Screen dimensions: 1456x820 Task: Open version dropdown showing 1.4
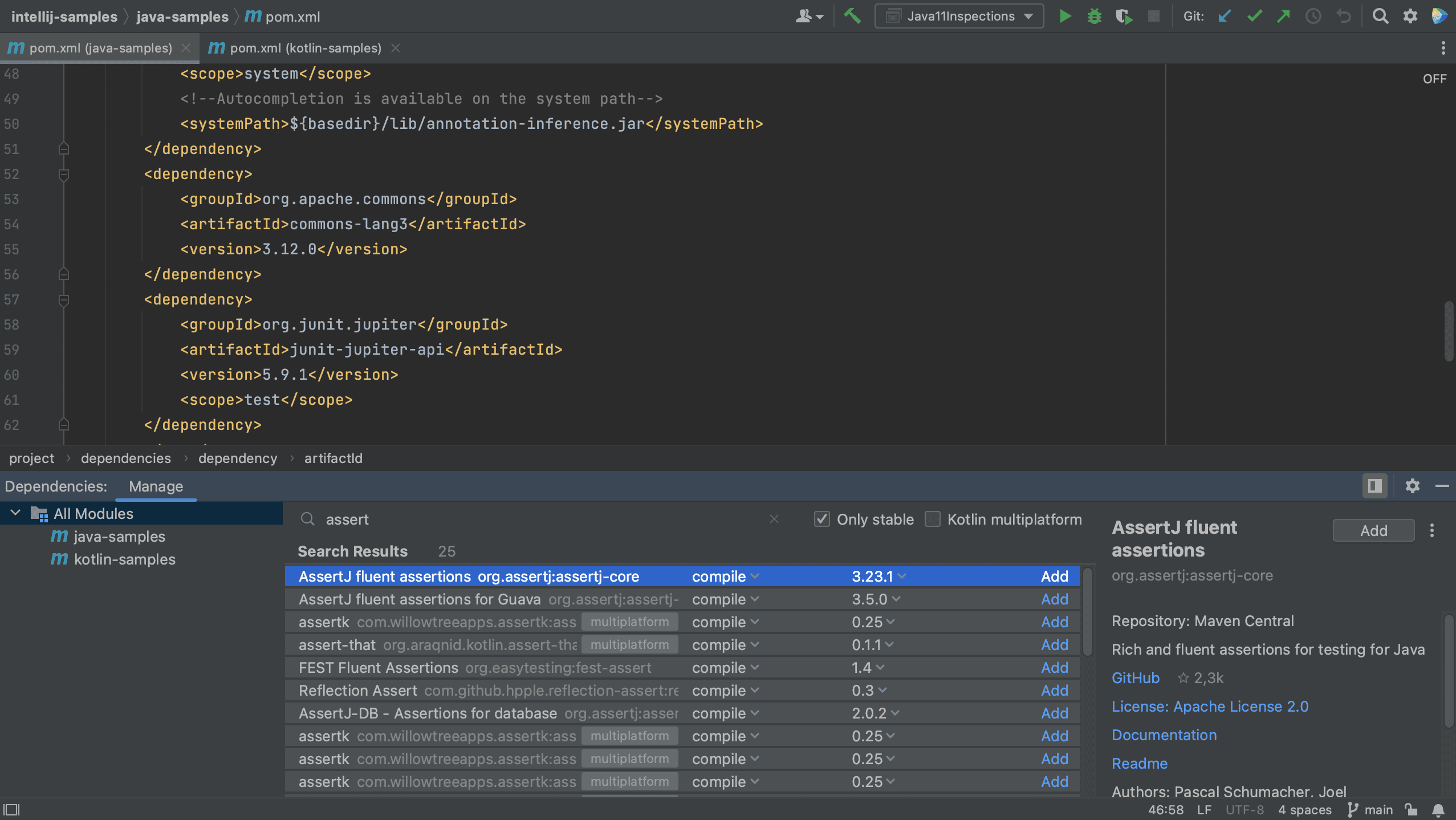868,668
